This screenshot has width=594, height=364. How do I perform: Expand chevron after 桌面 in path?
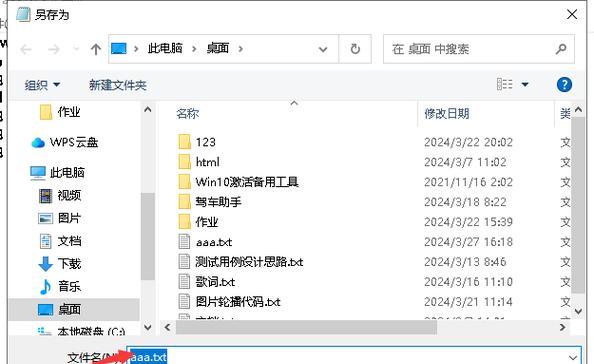pyautogui.click(x=241, y=49)
